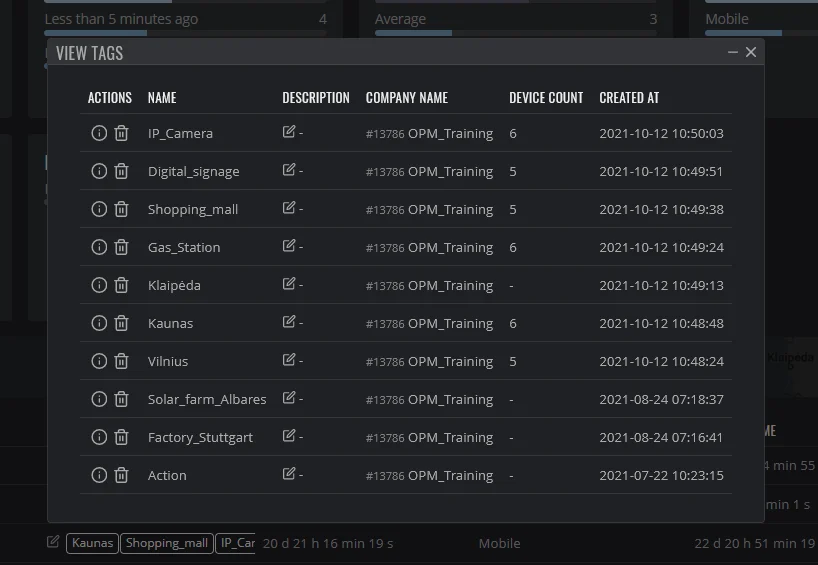Delete the Vilnius tag
This screenshot has height=565, width=818.
(x=121, y=361)
